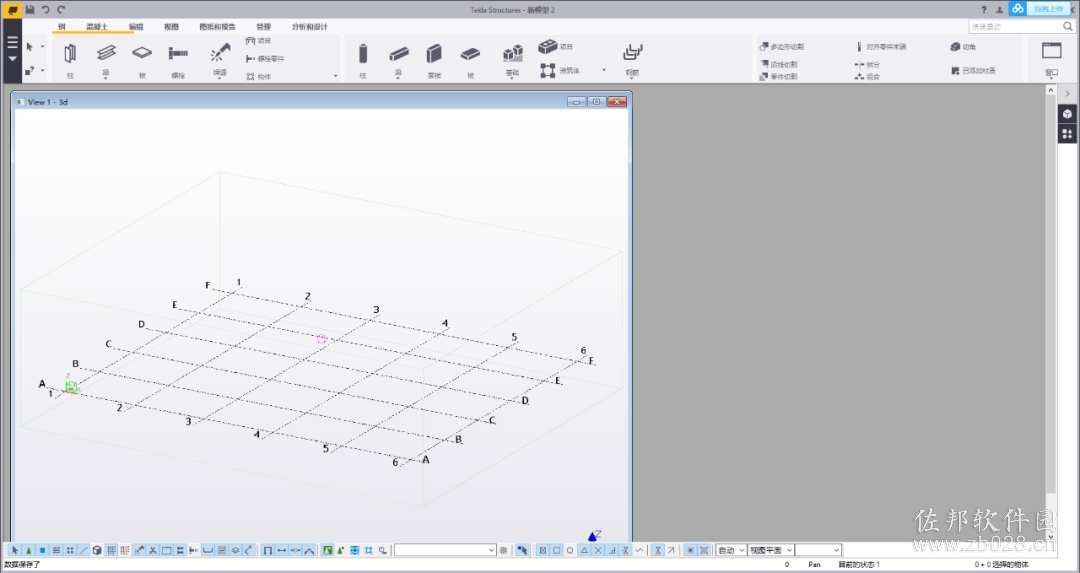Toggle the scissors cut selection switch
This screenshot has height=573, width=1080.
pyautogui.click(x=153, y=550)
